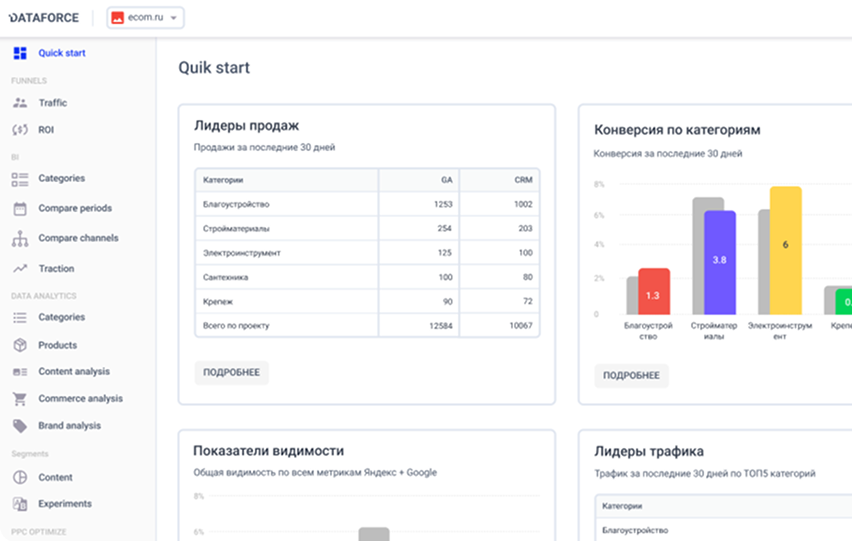
Task: Select the yellow Электроинструмент bar labeled 6
Action: 785,250
